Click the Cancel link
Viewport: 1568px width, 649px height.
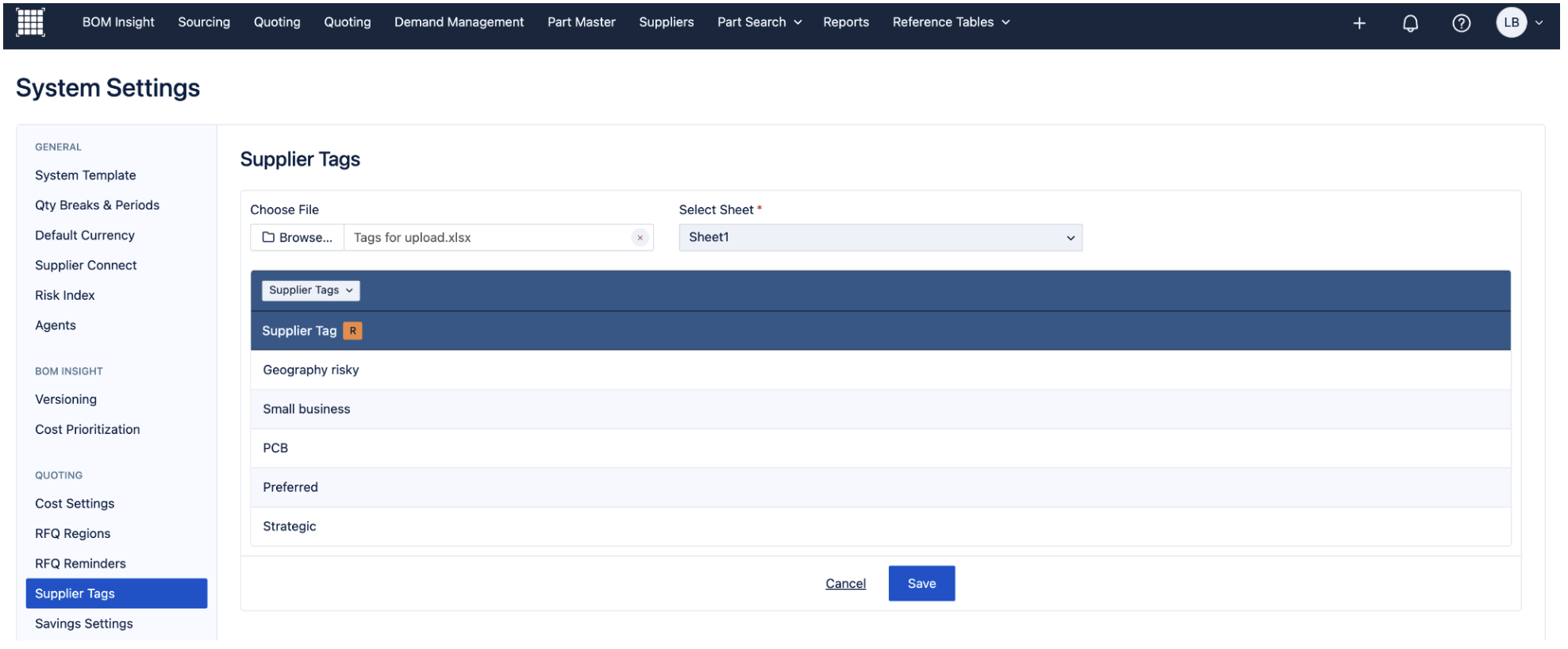coord(845,583)
